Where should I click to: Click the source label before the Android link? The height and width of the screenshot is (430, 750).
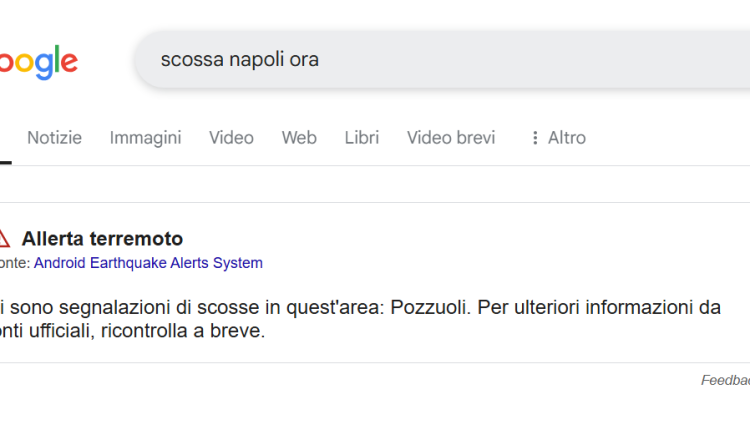(14, 263)
